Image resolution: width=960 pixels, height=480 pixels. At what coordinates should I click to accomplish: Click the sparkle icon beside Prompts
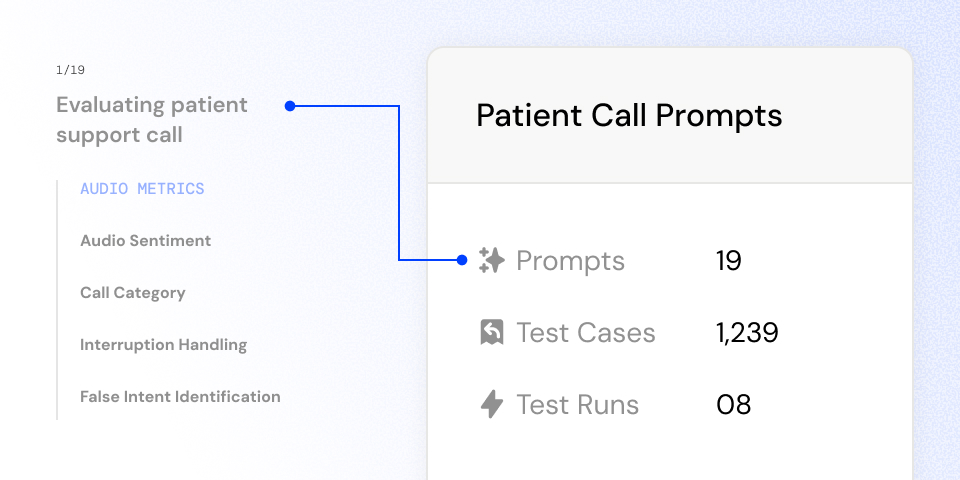(491, 261)
